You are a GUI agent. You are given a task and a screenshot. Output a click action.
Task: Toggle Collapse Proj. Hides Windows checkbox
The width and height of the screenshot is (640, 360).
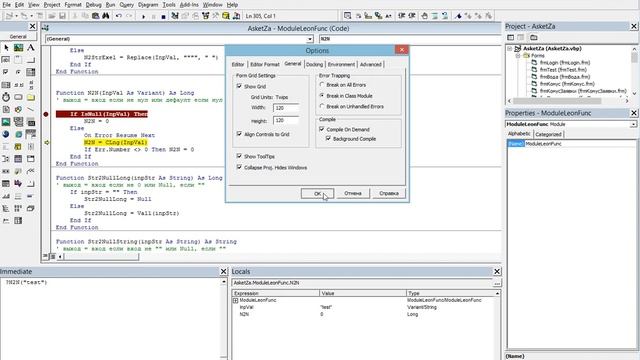pyautogui.click(x=239, y=167)
